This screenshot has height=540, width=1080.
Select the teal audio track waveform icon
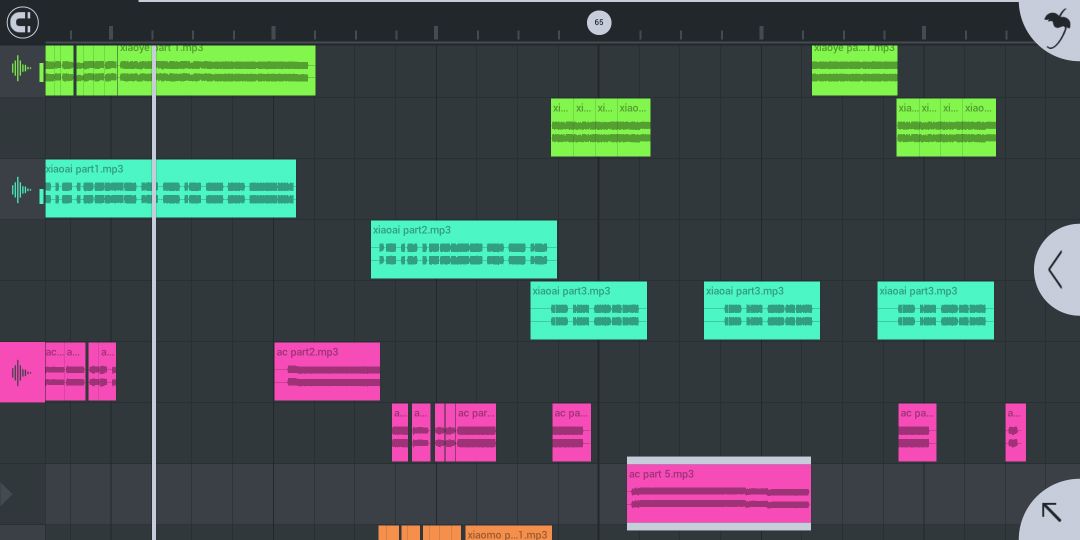[21, 189]
